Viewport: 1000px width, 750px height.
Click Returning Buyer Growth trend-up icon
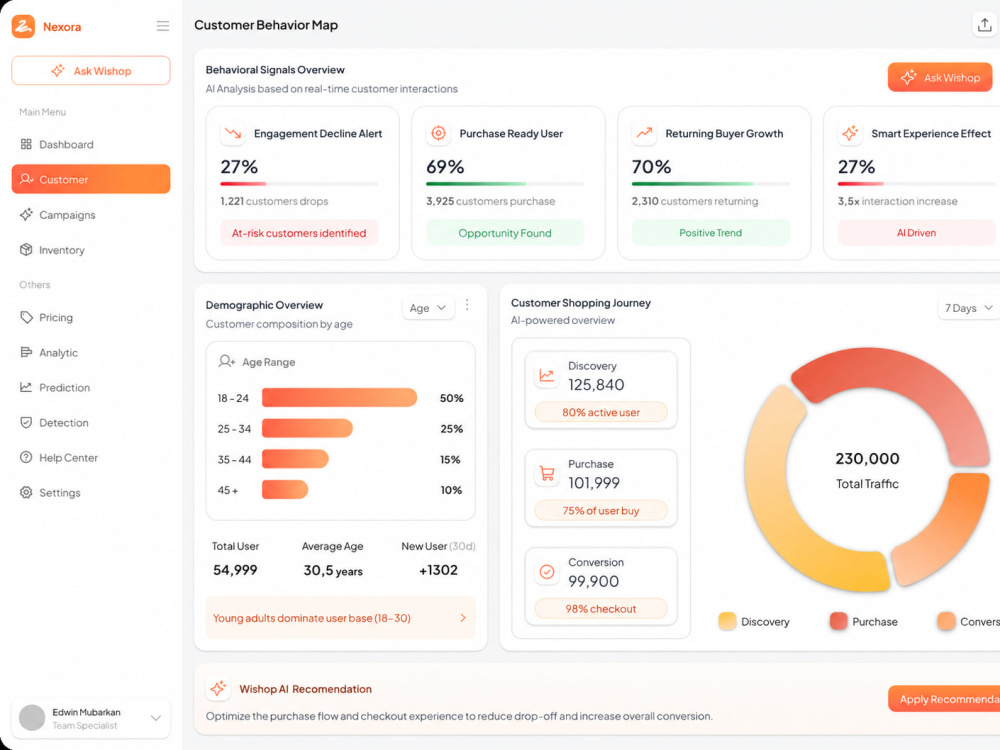644,133
